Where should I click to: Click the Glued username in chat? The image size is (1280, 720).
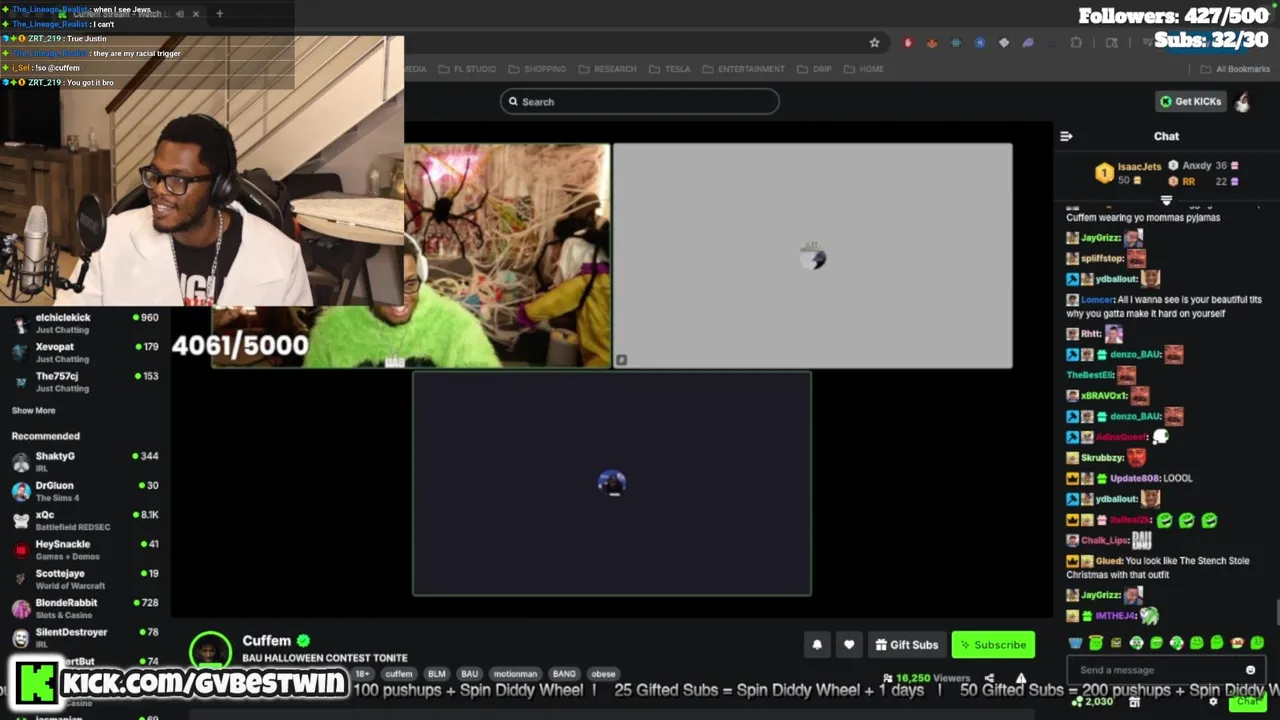click(x=1108, y=561)
